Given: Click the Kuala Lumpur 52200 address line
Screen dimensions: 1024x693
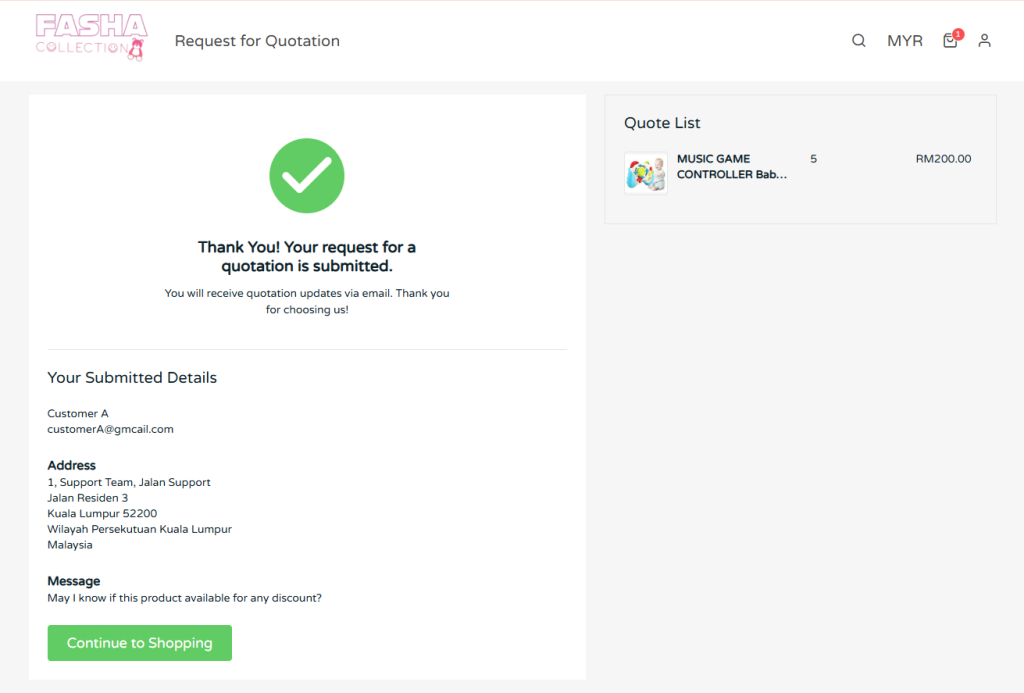Looking at the screenshot, I should 102,513.
